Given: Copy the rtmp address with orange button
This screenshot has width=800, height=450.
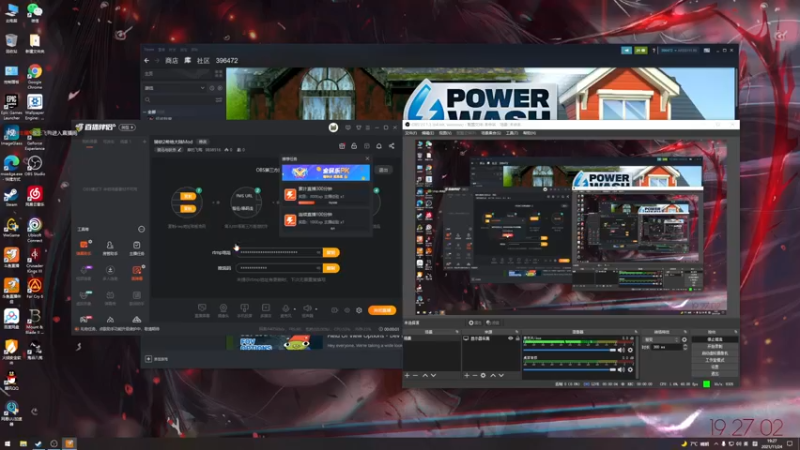Looking at the screenshot, I should (331, 253).
